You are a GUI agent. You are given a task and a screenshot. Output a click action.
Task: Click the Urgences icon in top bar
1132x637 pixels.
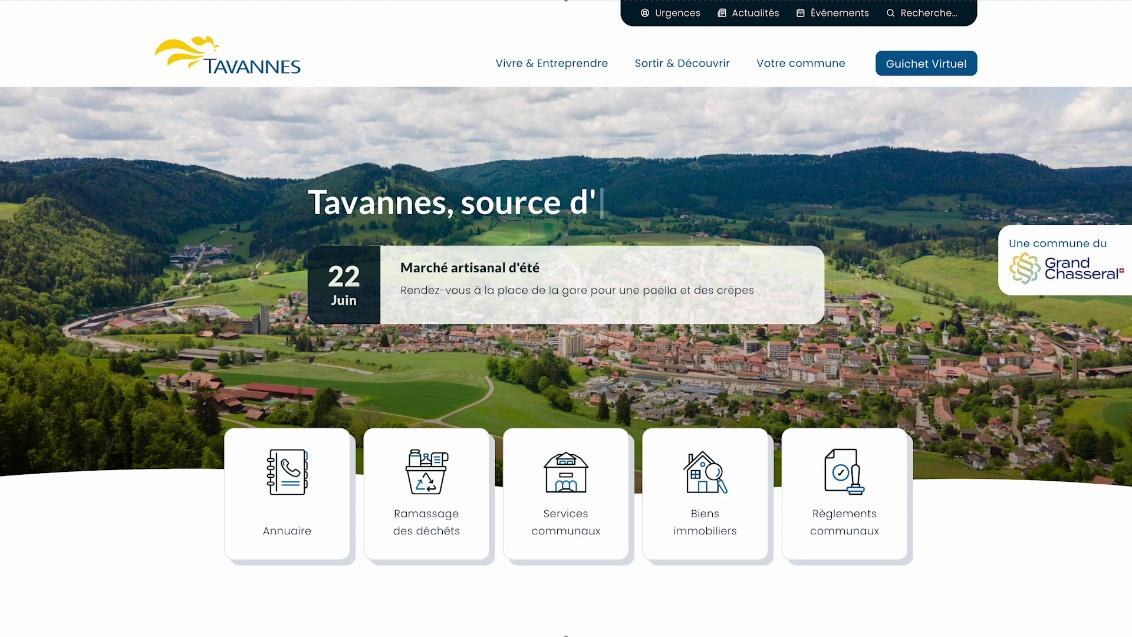(645, 13)
